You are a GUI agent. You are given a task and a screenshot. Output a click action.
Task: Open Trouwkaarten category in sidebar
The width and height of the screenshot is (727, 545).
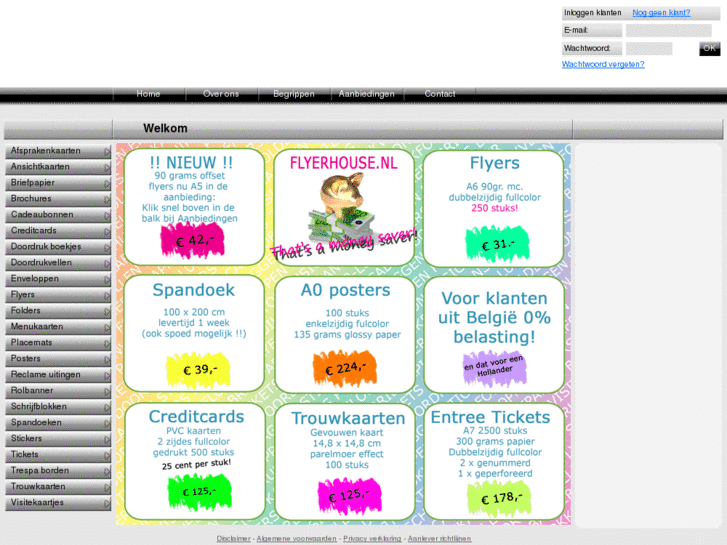click(58, 487)
